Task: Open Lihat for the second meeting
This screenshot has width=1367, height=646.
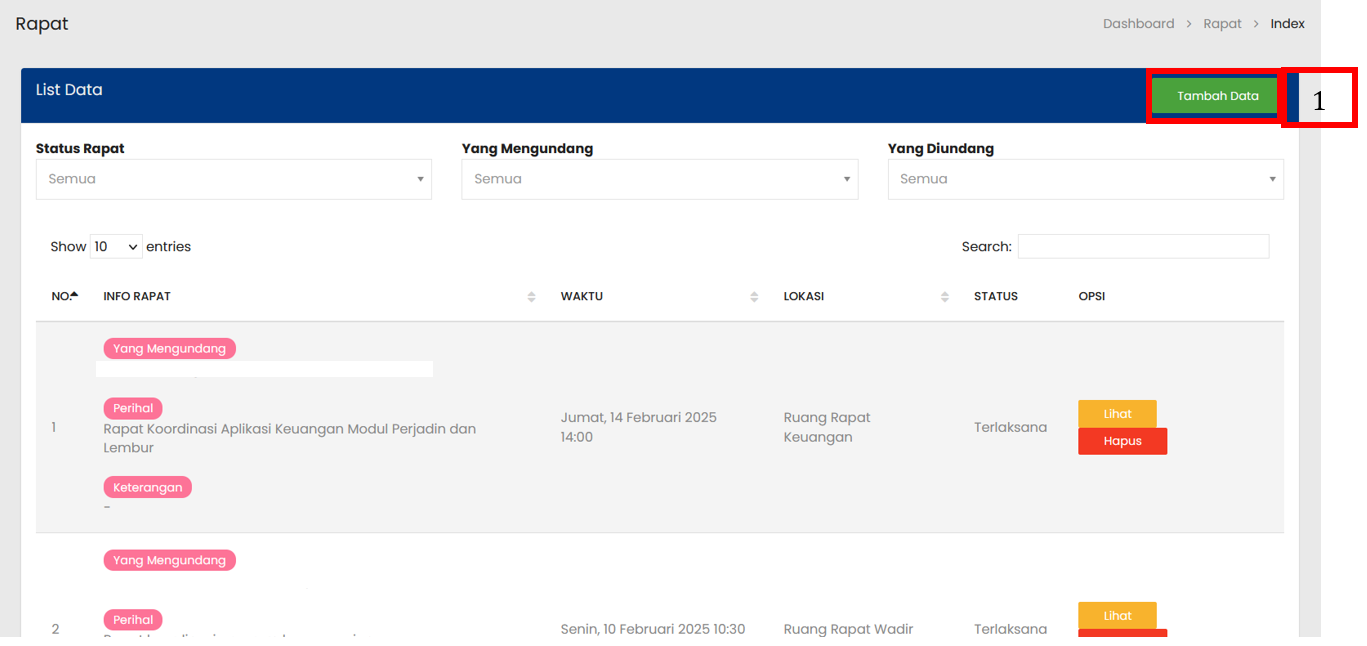Action: click(1117, 615)
